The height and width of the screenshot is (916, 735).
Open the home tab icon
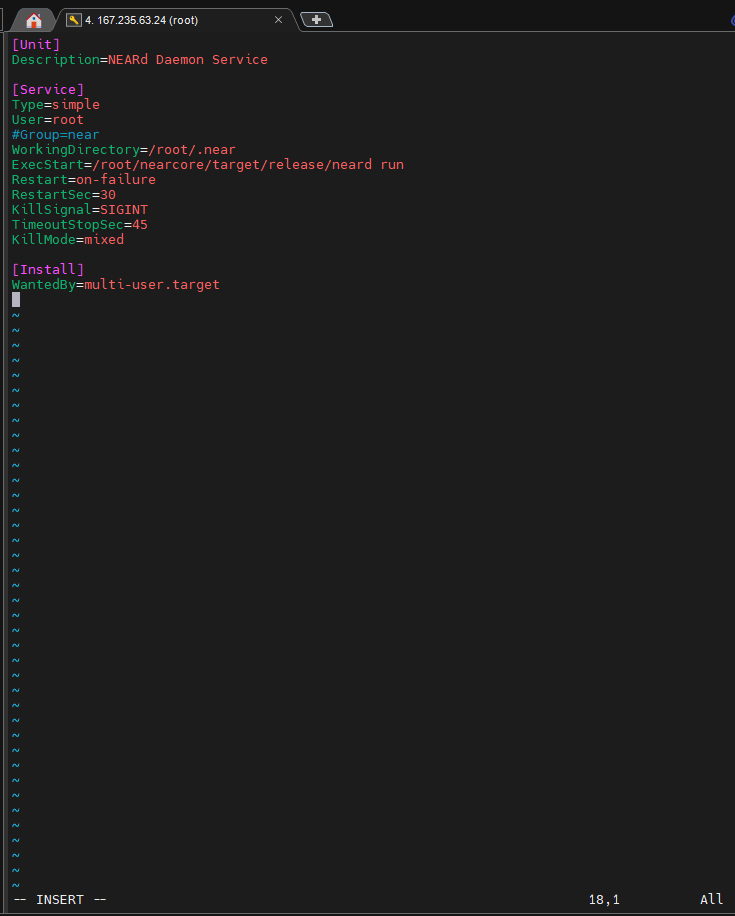34,20
